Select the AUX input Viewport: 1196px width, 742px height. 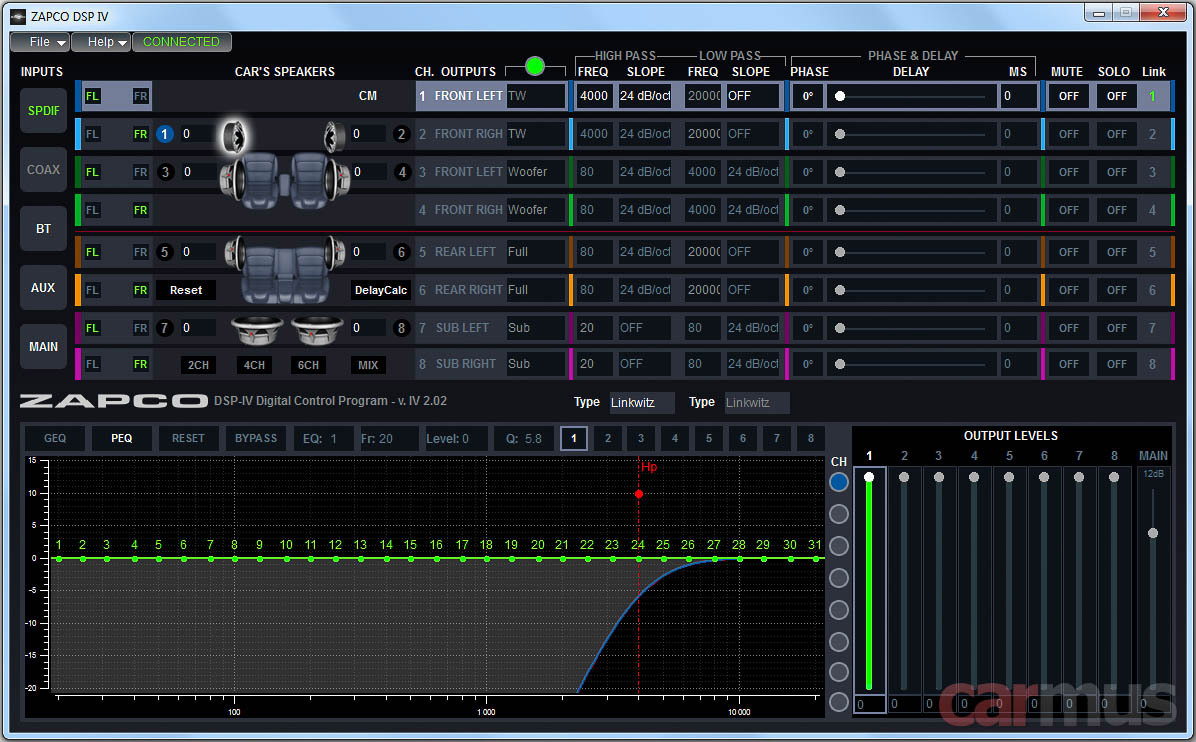point(43,287)
